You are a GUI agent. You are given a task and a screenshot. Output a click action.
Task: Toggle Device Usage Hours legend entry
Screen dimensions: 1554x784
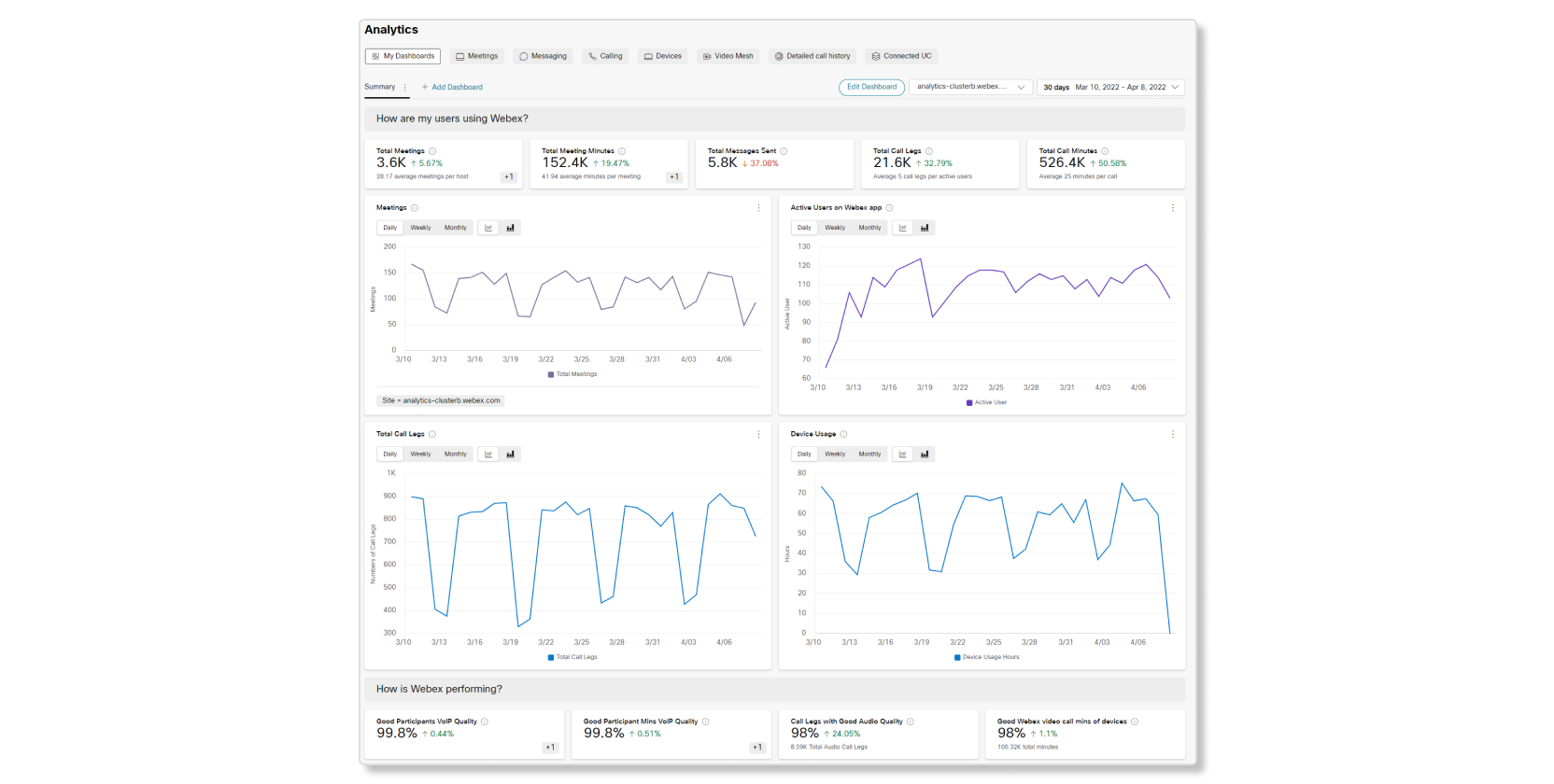(x=987, y=657)
